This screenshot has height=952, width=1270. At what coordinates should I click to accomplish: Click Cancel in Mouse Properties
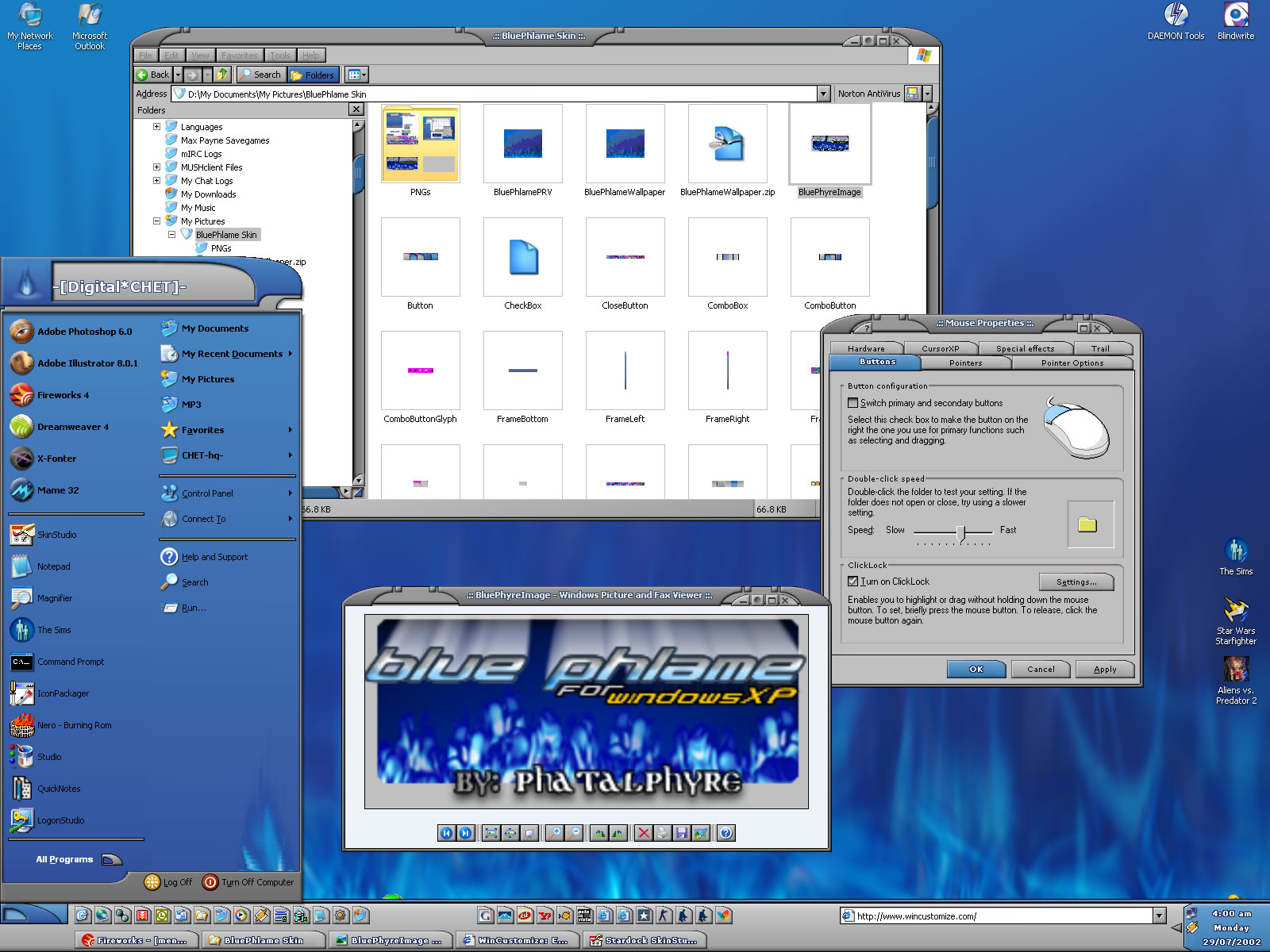(x=1041, y=669)
